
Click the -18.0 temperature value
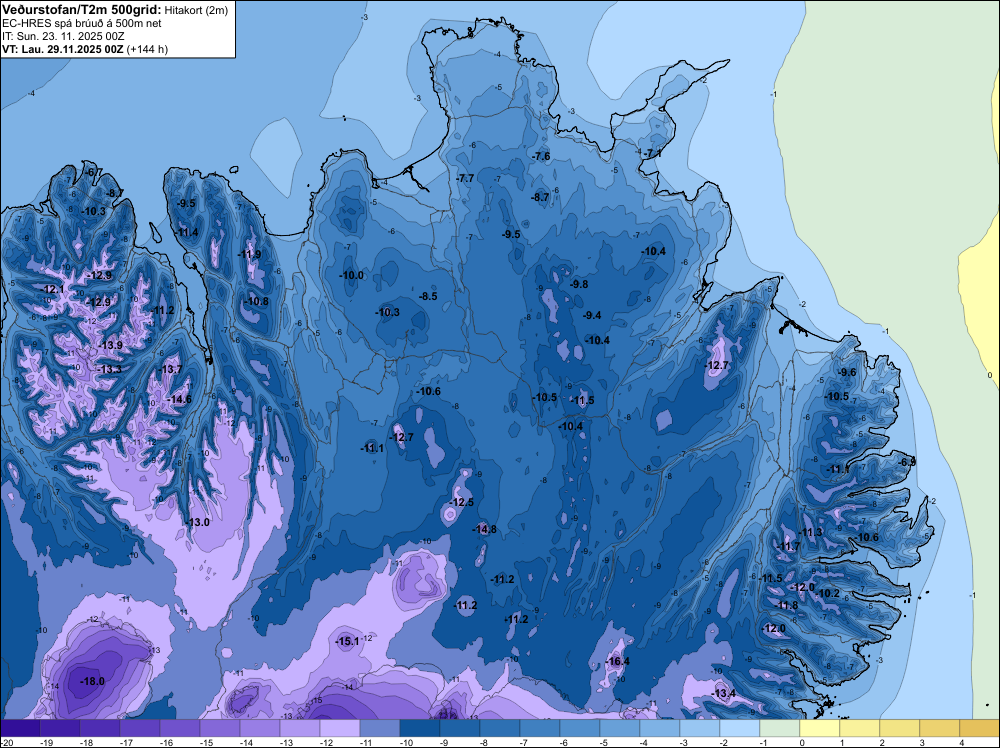[92, 681]
